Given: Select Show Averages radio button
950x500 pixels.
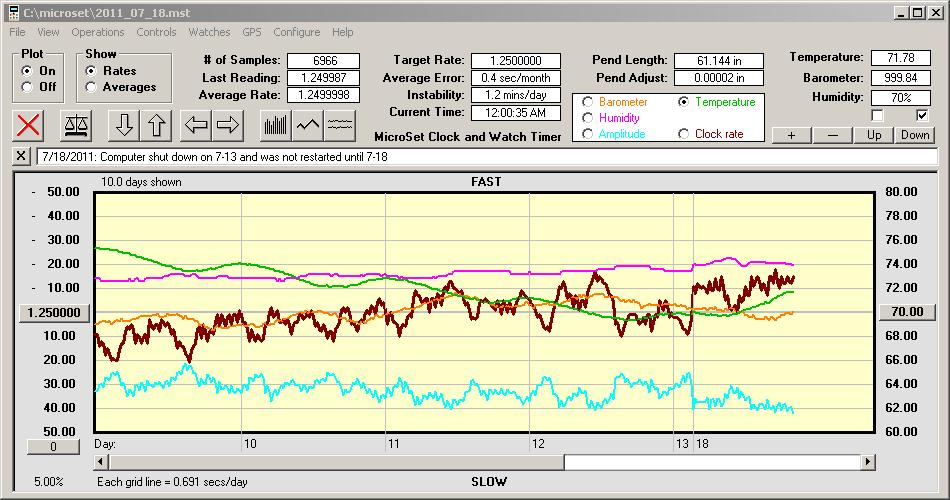Looking at the screenshot, I should [x=91, y=87].
